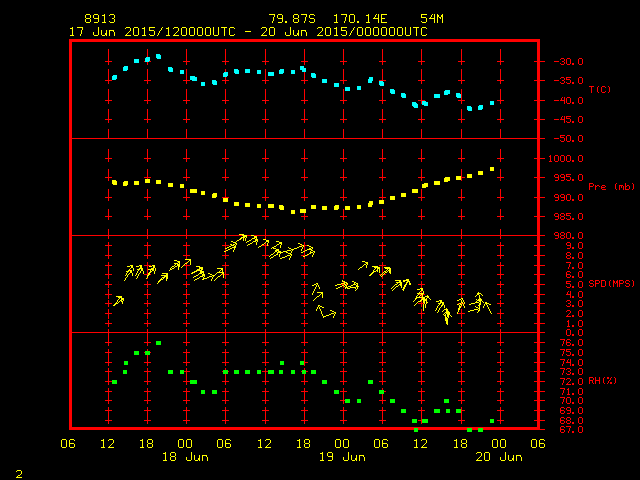Click the 980.0 pressure axis label
640x480 pixels.
coord(568,236)
